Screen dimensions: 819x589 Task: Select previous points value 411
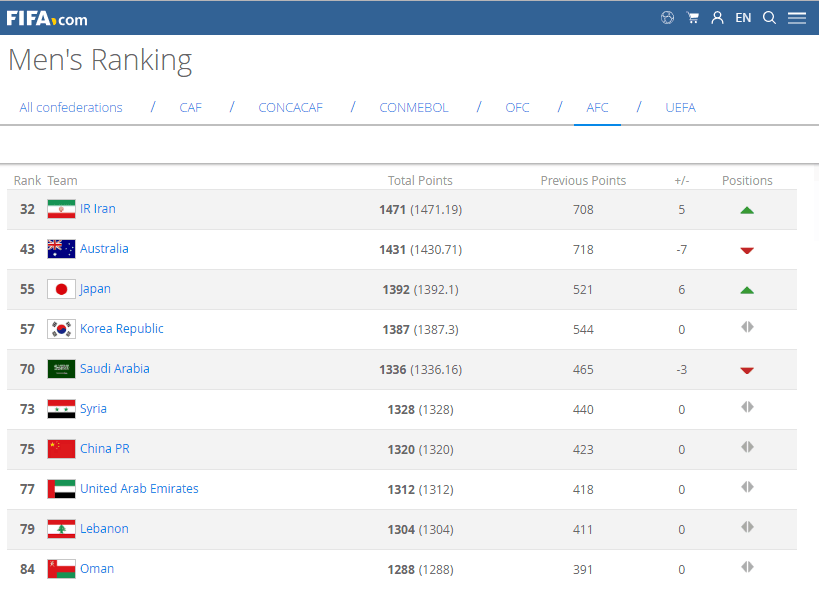coord(583,529)
